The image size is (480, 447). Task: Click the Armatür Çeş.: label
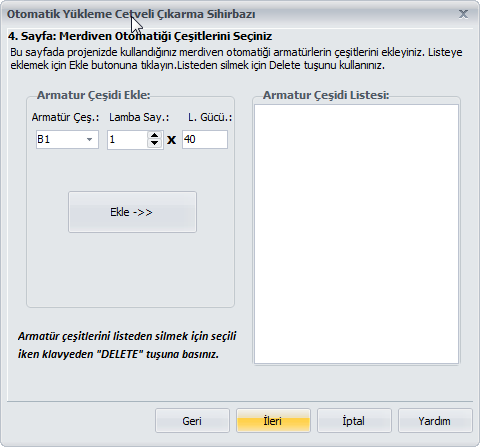(x=65, y=117)
